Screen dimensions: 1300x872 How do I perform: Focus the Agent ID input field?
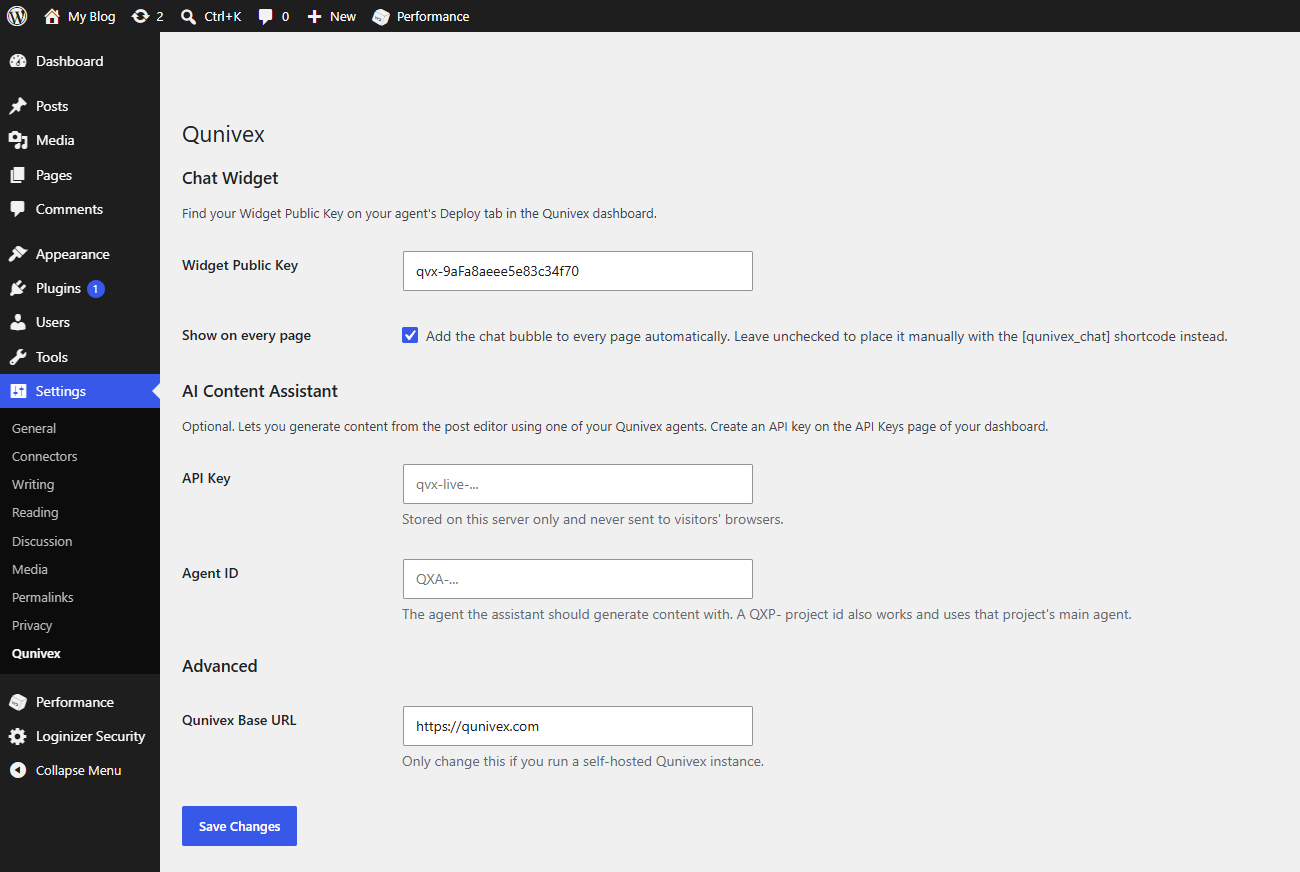click(577, 579)
